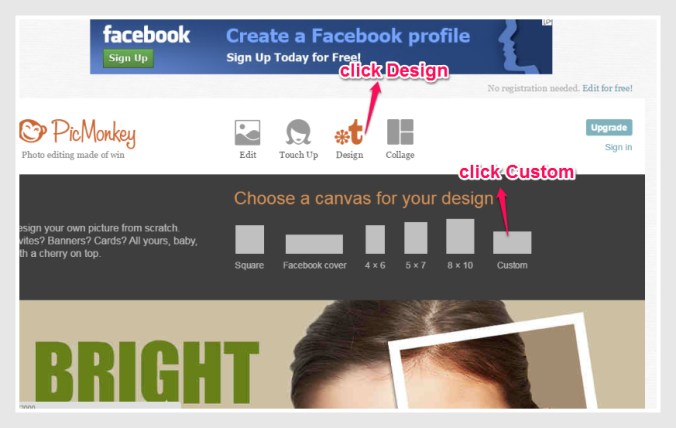Open the Collage grid icon
Image resolution: width=676 pixels, height=428 pixels.
point(400,132)
